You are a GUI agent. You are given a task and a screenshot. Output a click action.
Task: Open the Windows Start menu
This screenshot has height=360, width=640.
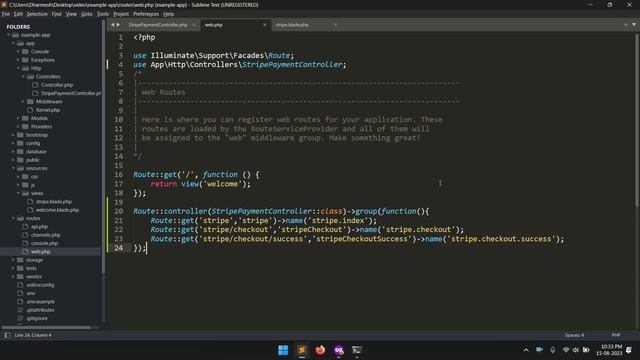coord(283,350)
